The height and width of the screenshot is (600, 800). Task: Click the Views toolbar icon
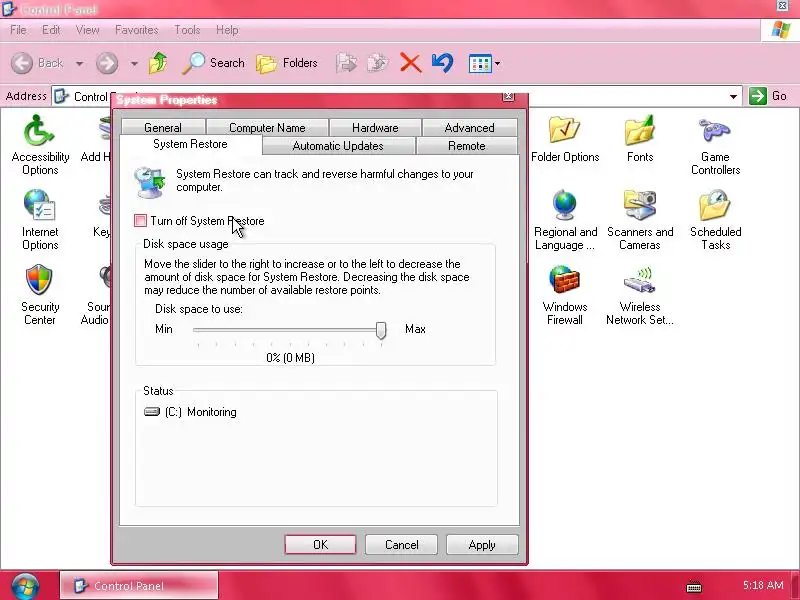click(x=480, y=64)
